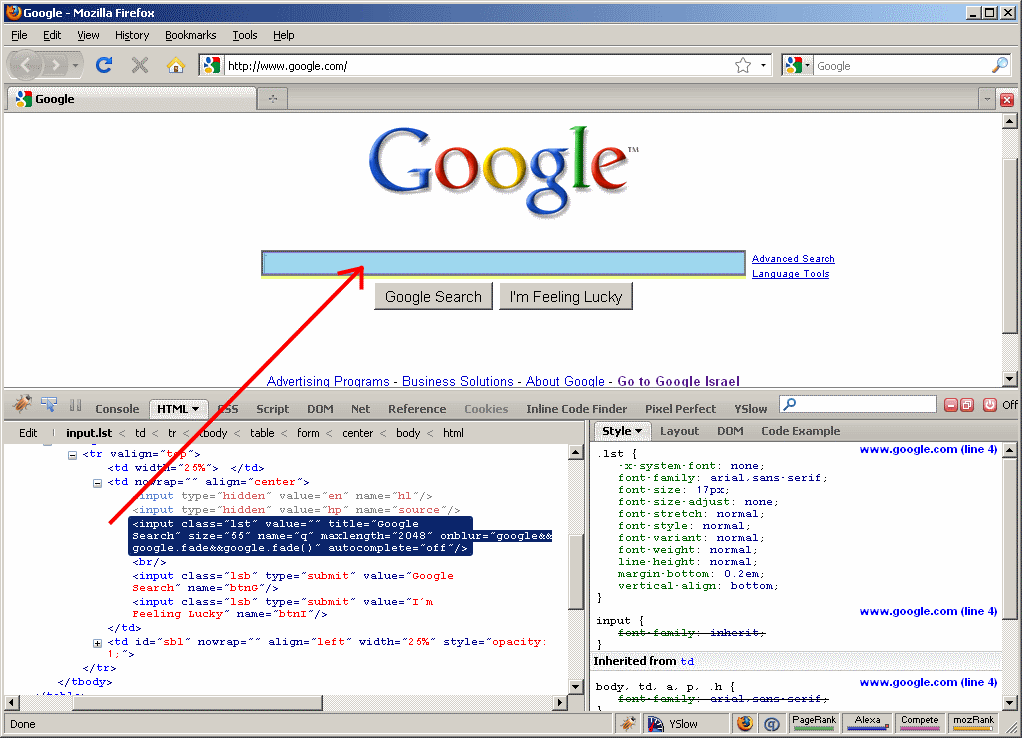Bookmark this page with the star
The width and height of the screenshot is (1022, 738).
pyautogui.click(x=743, y=65)
